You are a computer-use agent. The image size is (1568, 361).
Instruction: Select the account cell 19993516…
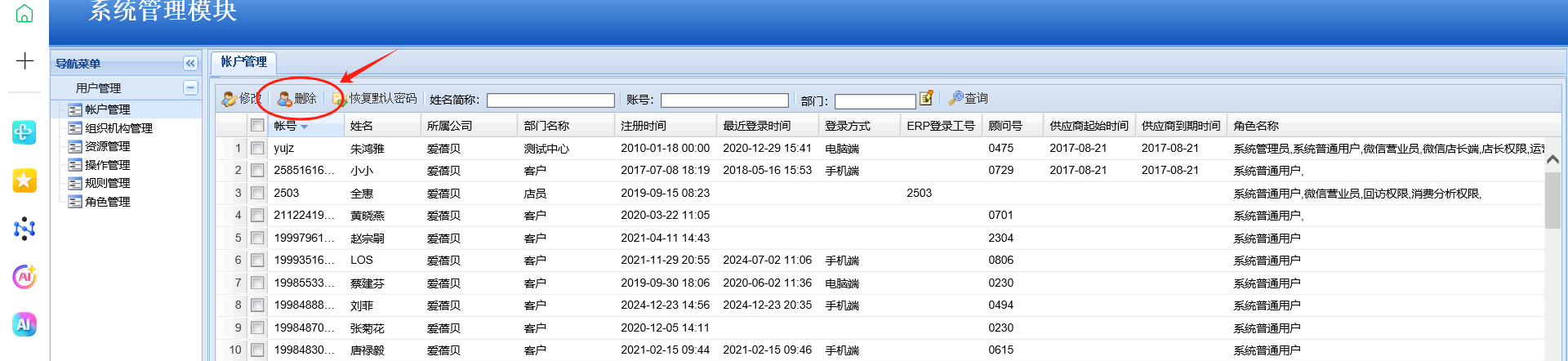click(x=305, y=260)
